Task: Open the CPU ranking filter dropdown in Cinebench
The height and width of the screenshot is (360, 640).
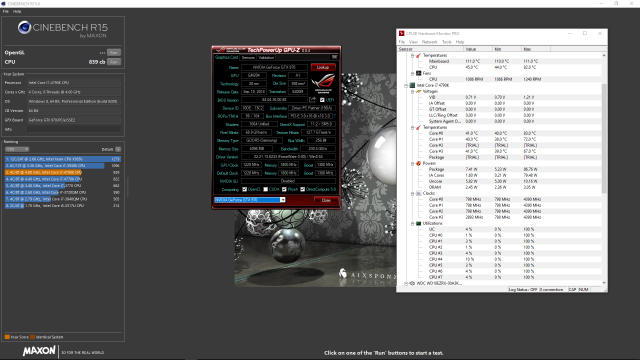Action: (x=17, y=149)
